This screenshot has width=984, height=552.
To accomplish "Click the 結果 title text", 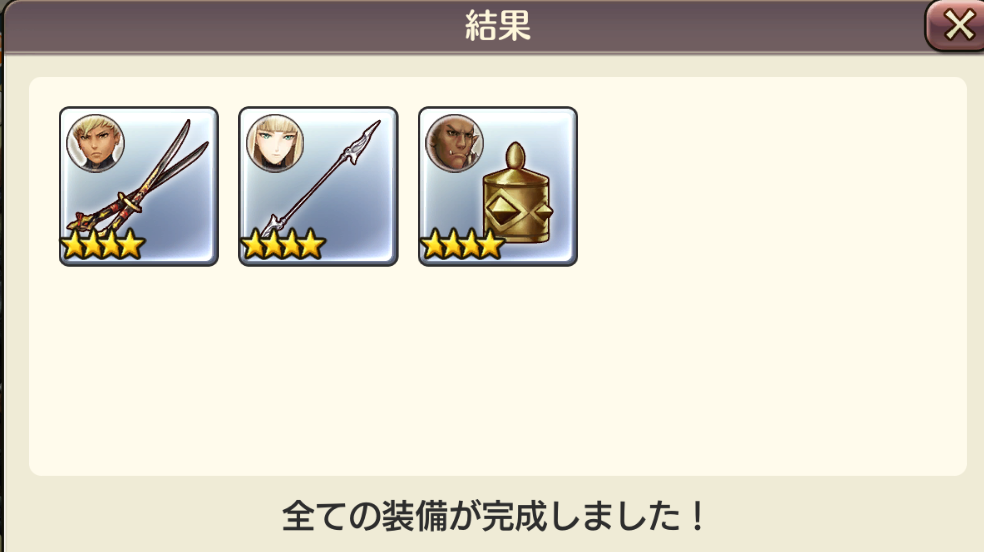I will pos(498,26).
